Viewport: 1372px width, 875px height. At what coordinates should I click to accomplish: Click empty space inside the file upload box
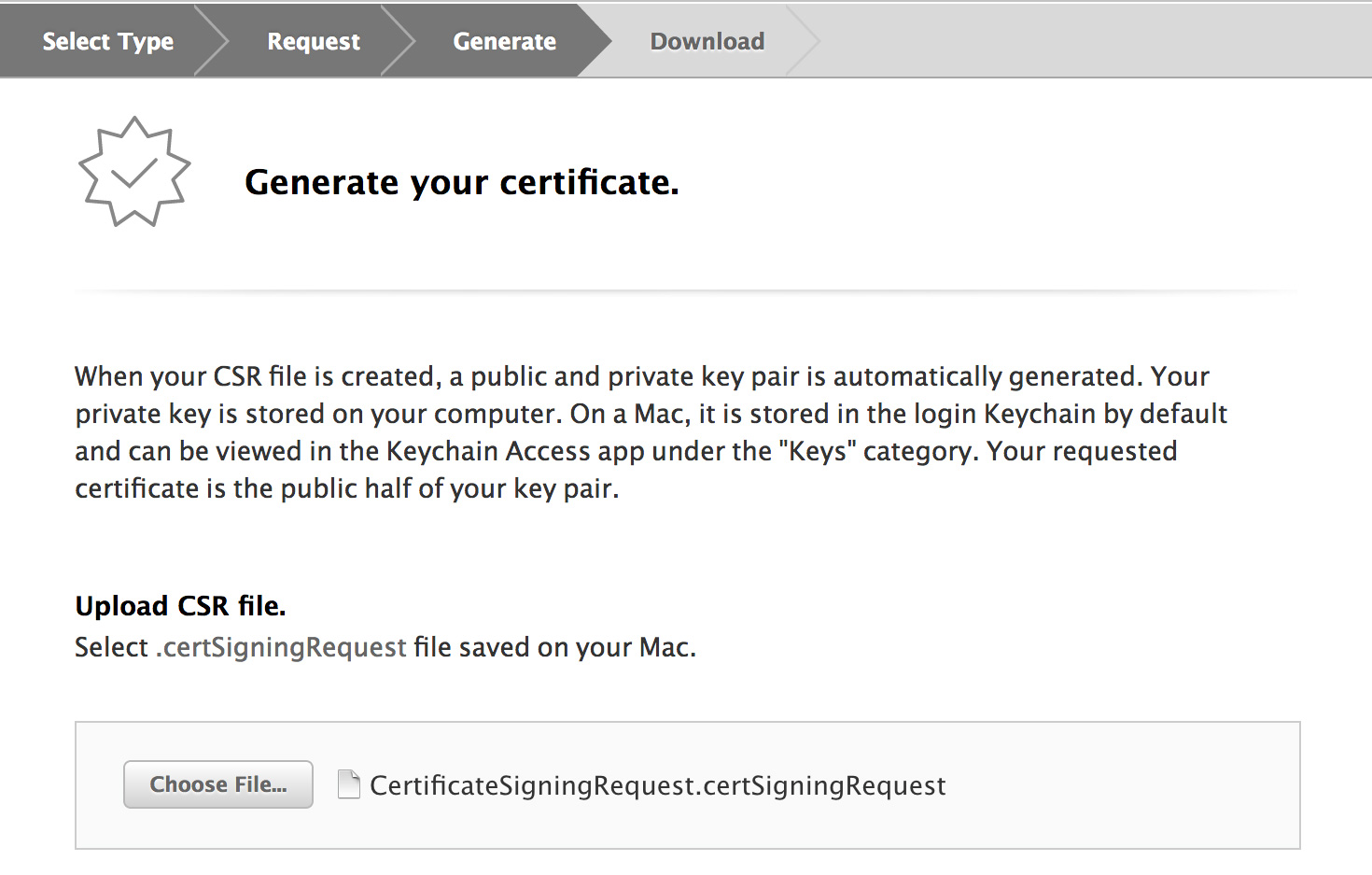point(1120,785)
